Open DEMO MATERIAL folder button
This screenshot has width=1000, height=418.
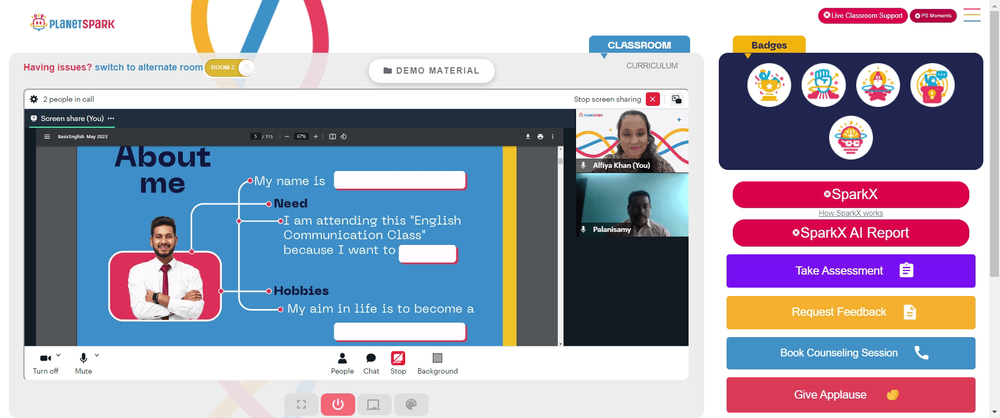pyautogui.click(x=432, y=71)
